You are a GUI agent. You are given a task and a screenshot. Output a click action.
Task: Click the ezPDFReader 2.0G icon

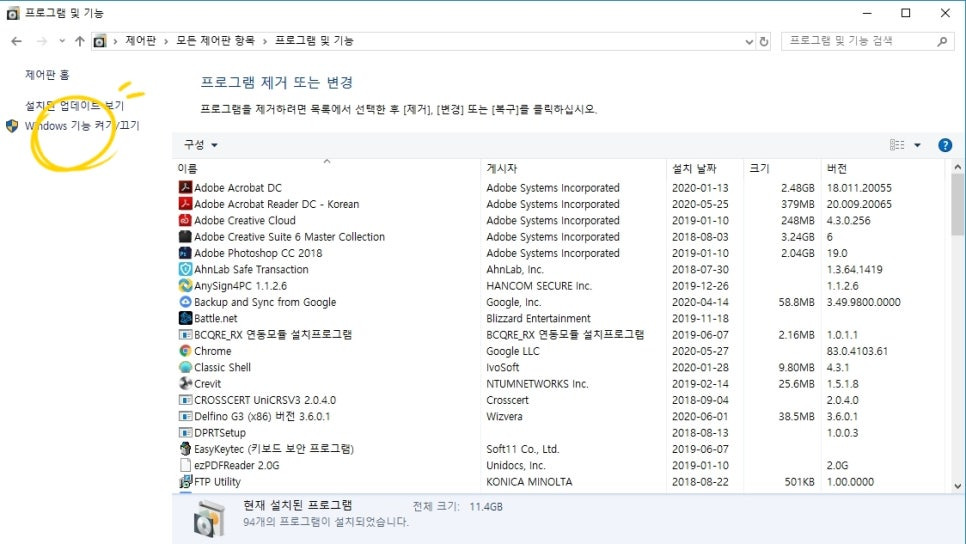point(185,465)
